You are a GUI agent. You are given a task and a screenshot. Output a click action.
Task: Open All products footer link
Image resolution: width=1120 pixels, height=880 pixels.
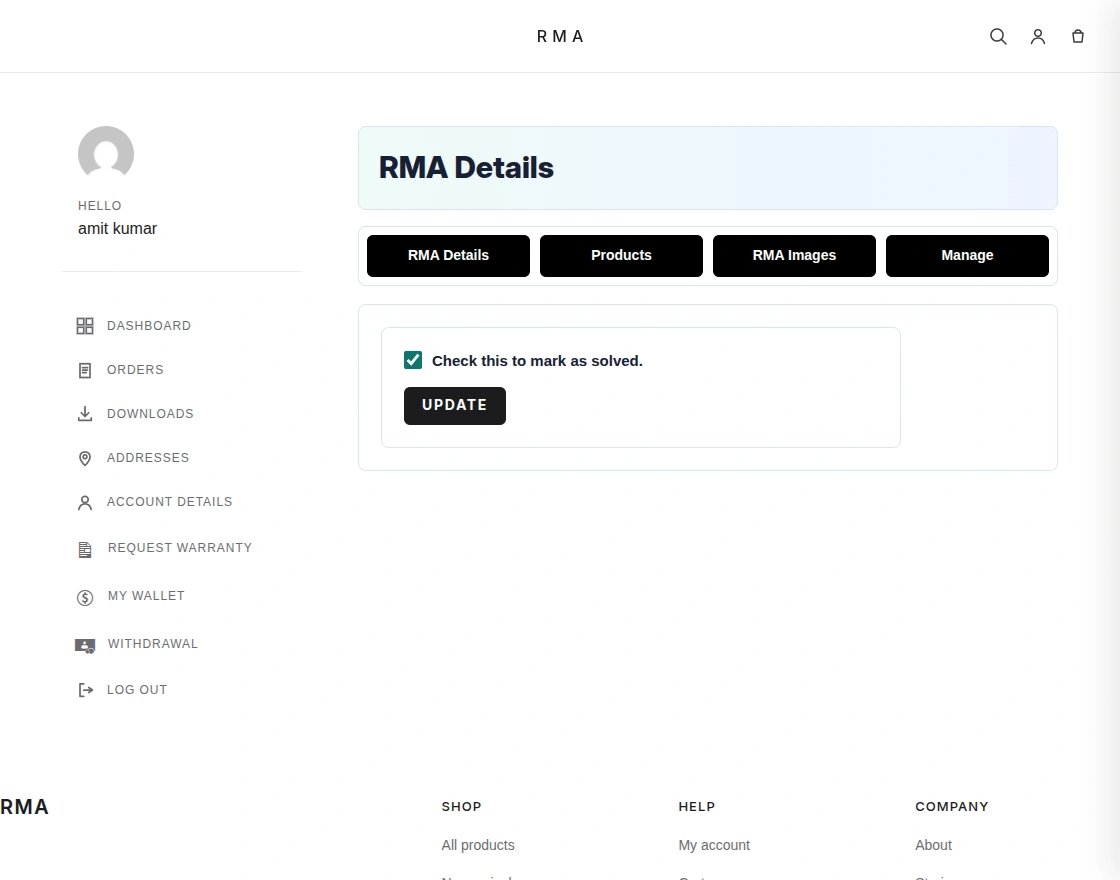[478, 845]
